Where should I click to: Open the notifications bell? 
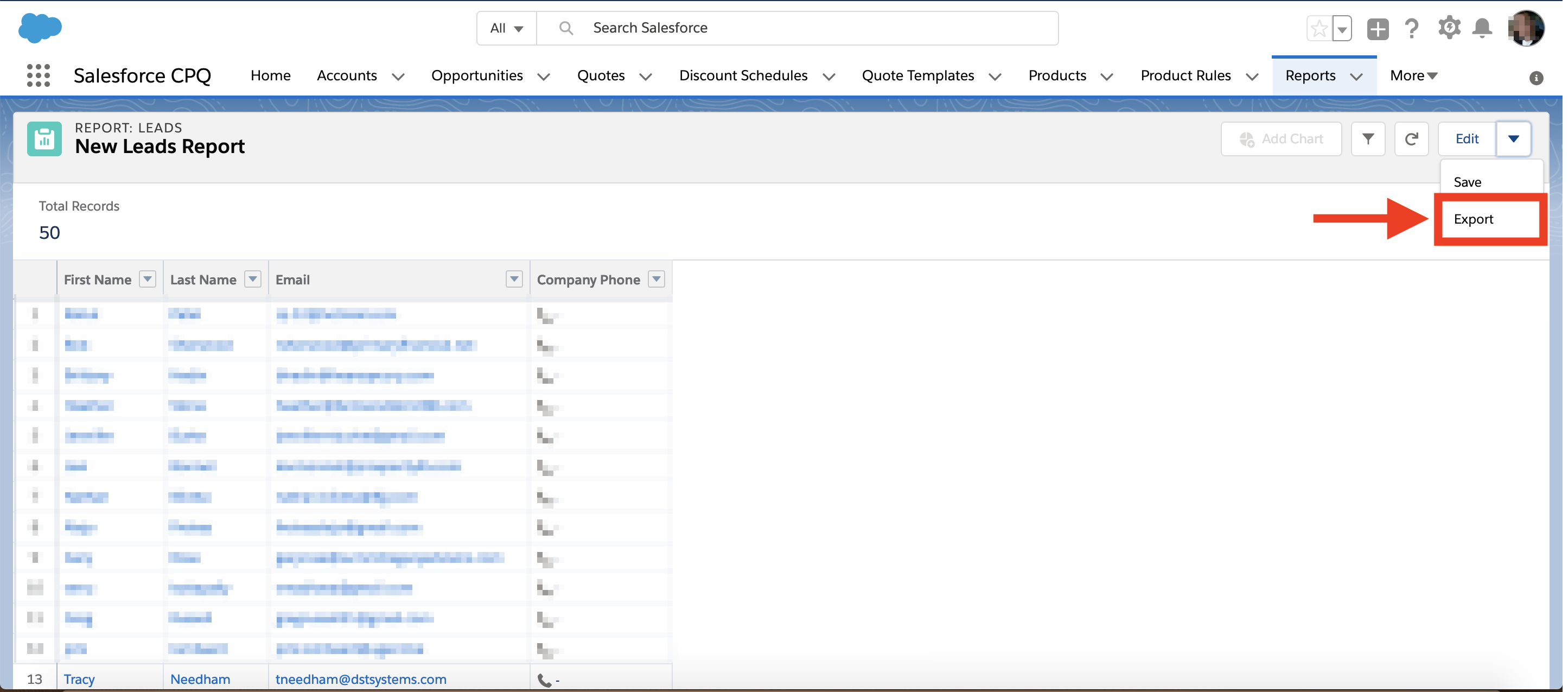[x=1482, y=28]
